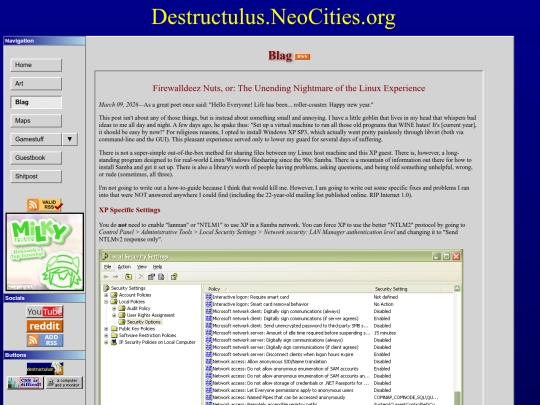Viewport: 540px width, 405px height.
Task: Expand IP Security Policies on Local Computer node
Action: 106,342
